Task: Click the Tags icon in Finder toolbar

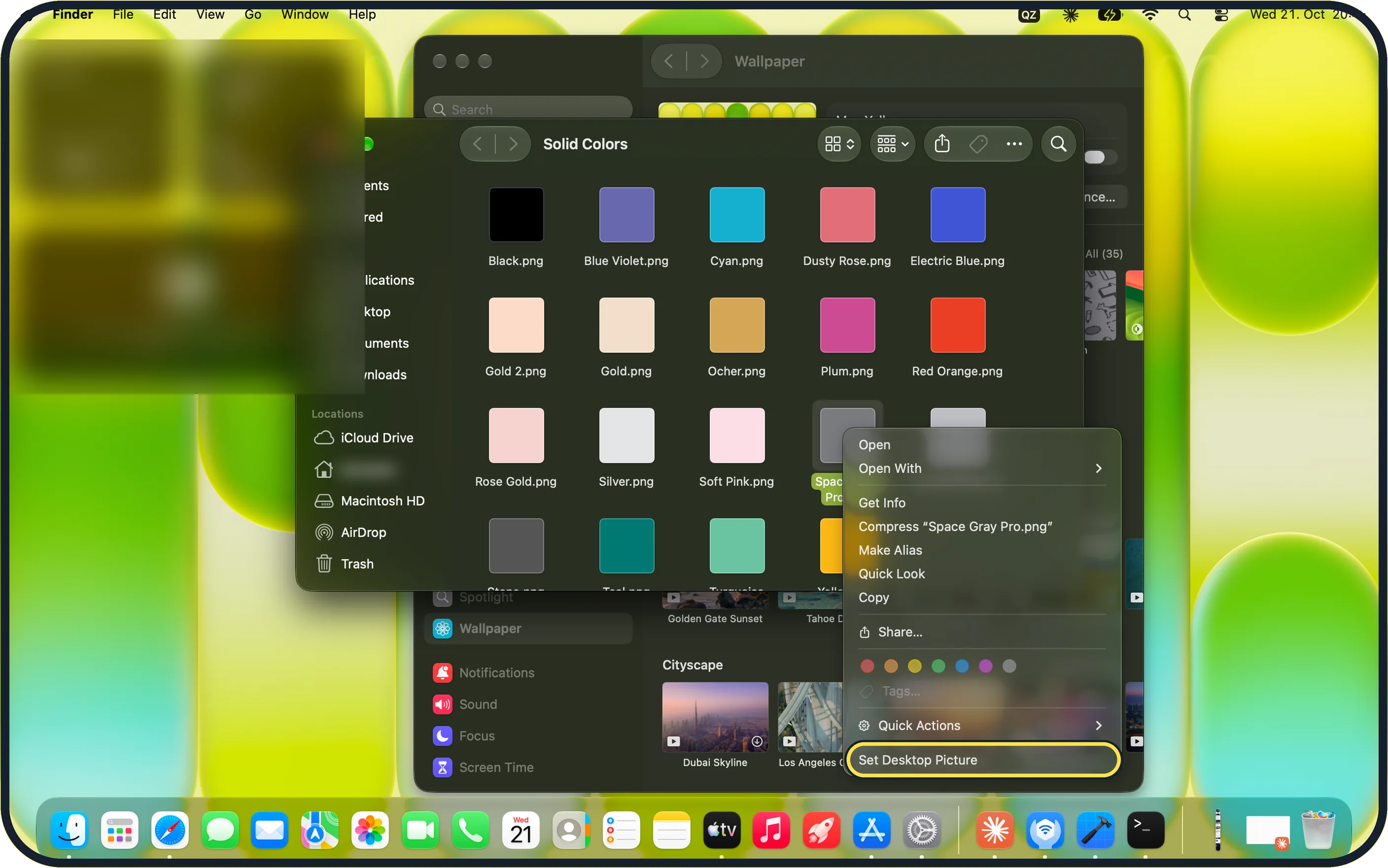Action: coord(978,143)
